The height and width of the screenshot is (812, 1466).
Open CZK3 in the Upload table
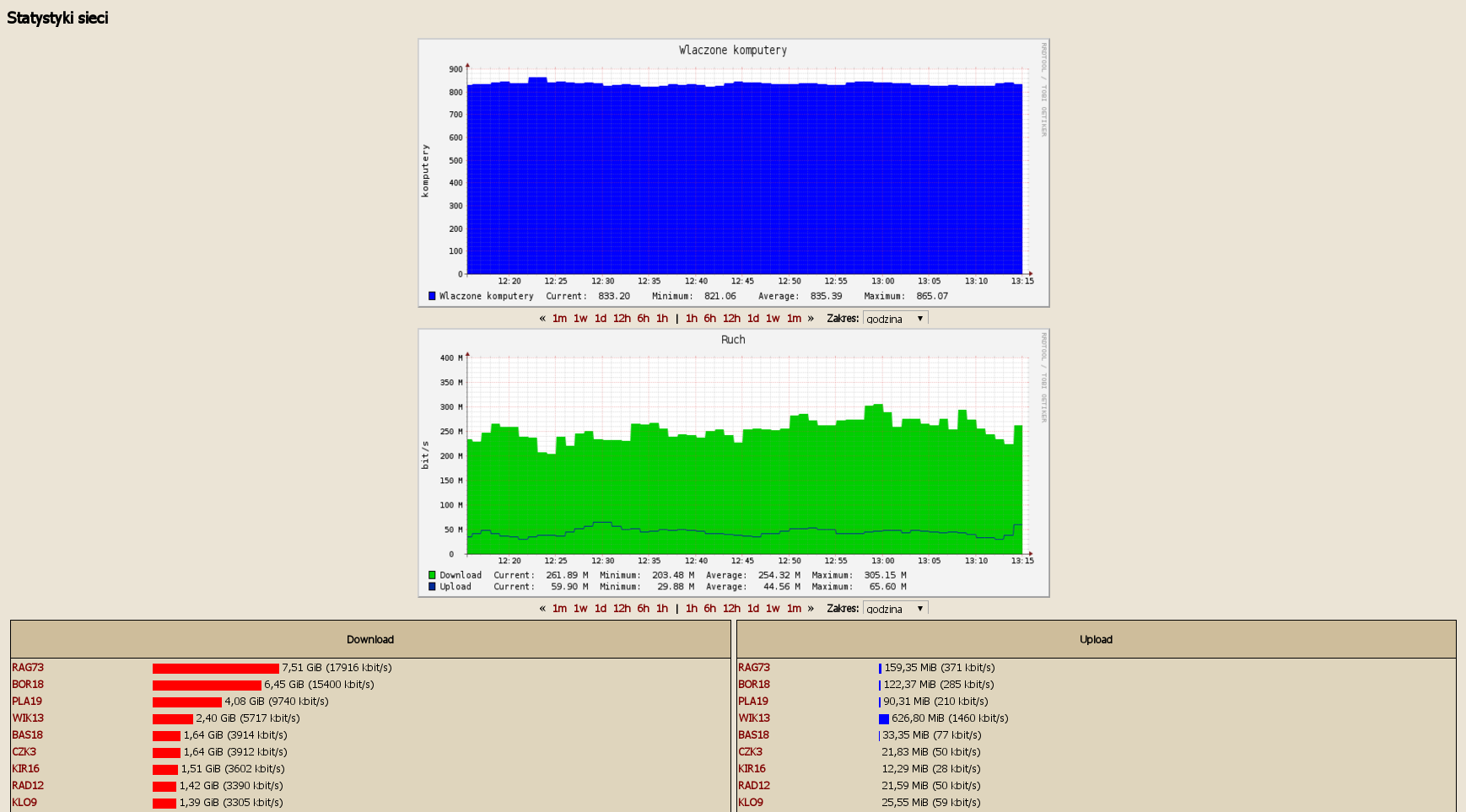[x=751, y=752]
